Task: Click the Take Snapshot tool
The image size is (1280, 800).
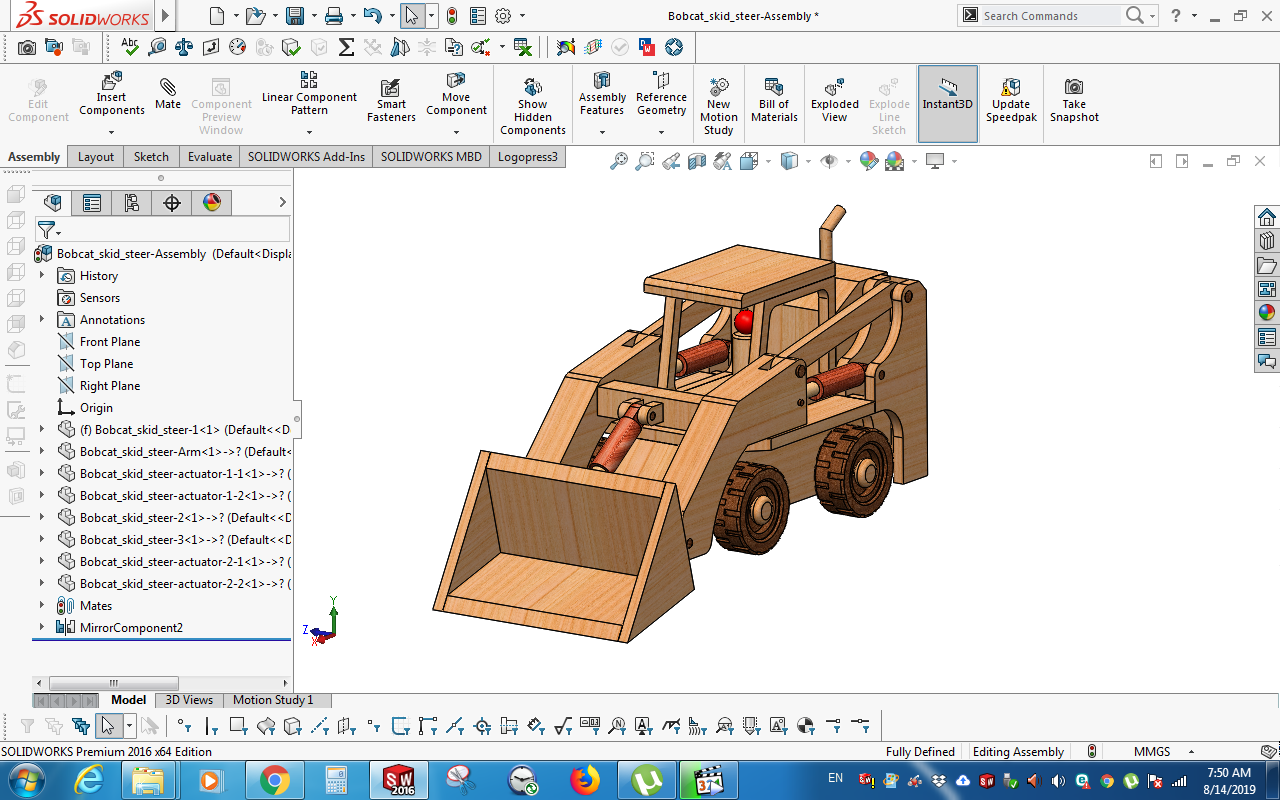Action: pos(1074,100)
